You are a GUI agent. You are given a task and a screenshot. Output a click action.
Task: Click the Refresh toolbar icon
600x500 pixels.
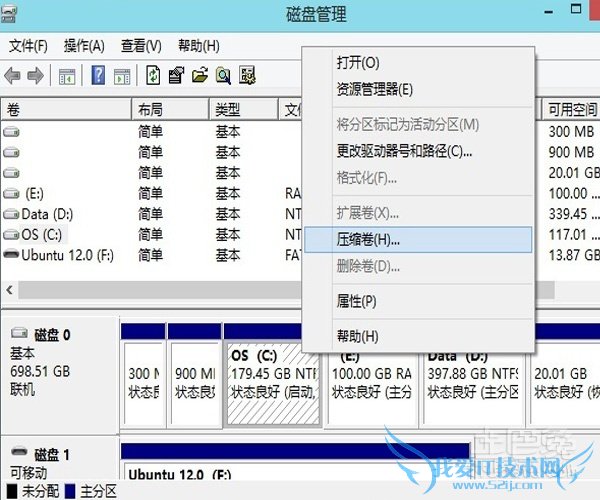click(153, 75)
